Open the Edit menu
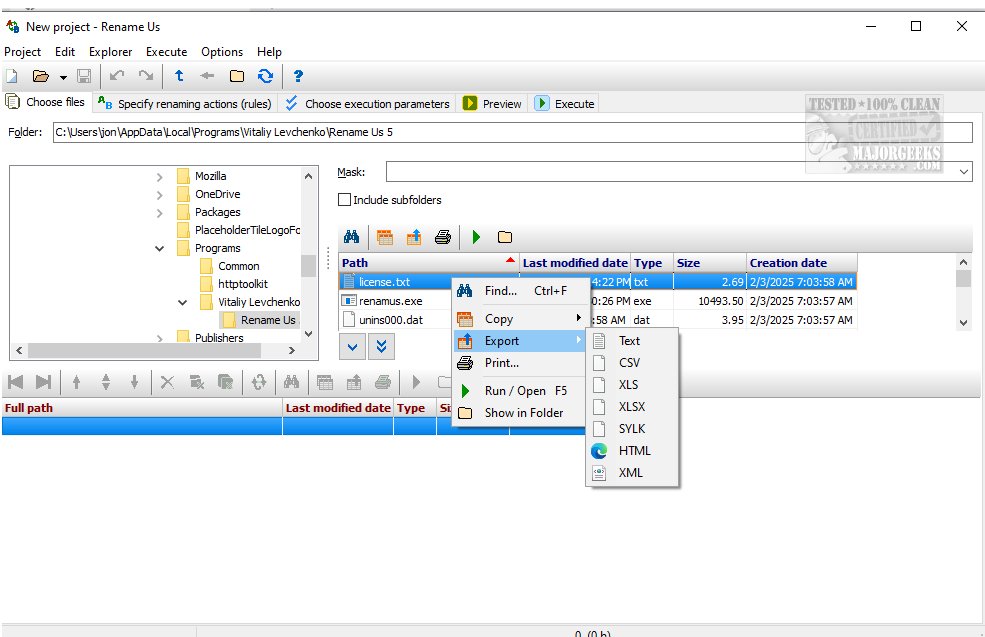This screenshot has width=985, height=637. coord(65,52)
